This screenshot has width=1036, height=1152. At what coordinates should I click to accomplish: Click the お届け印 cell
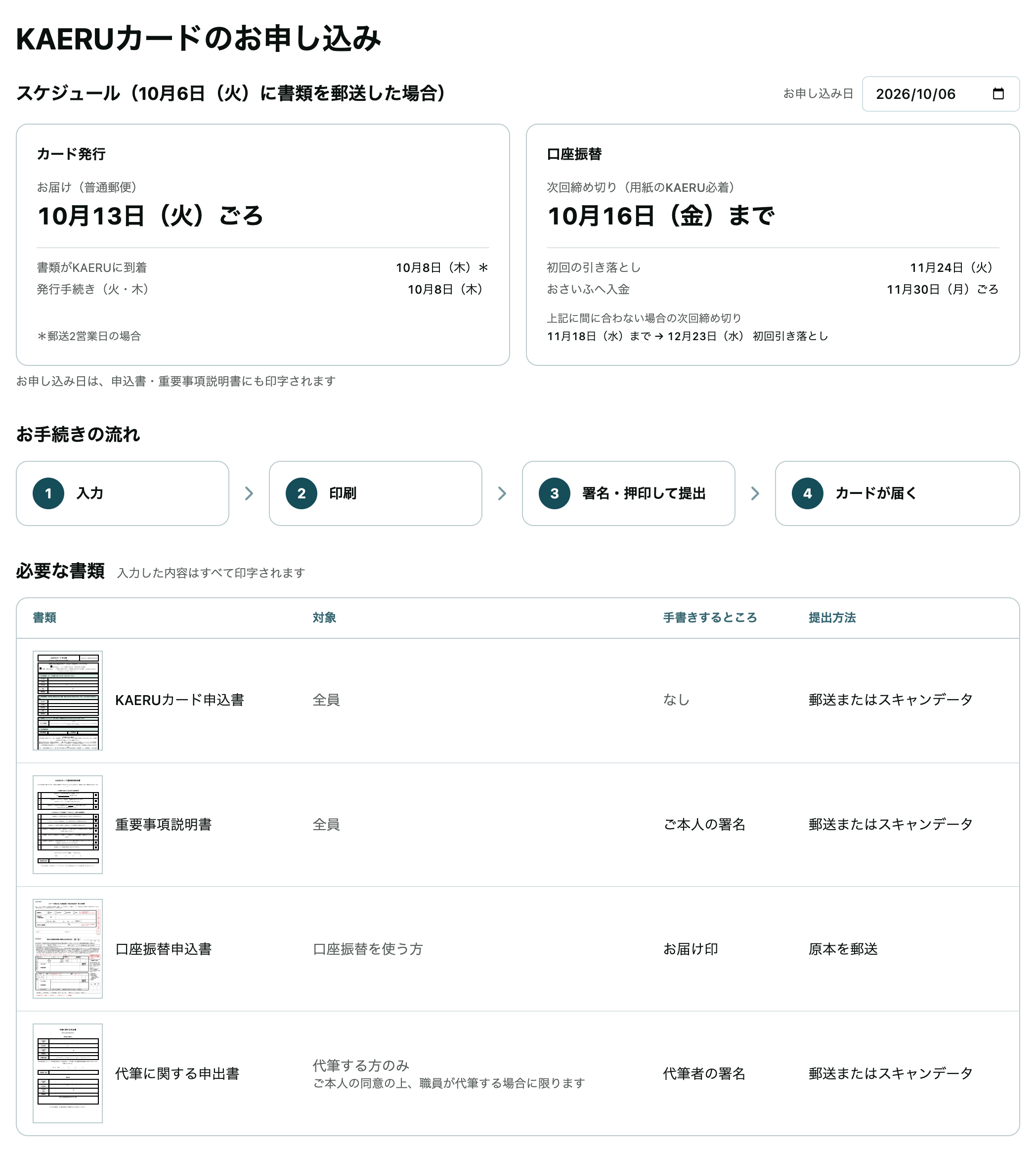coord(691,949)
